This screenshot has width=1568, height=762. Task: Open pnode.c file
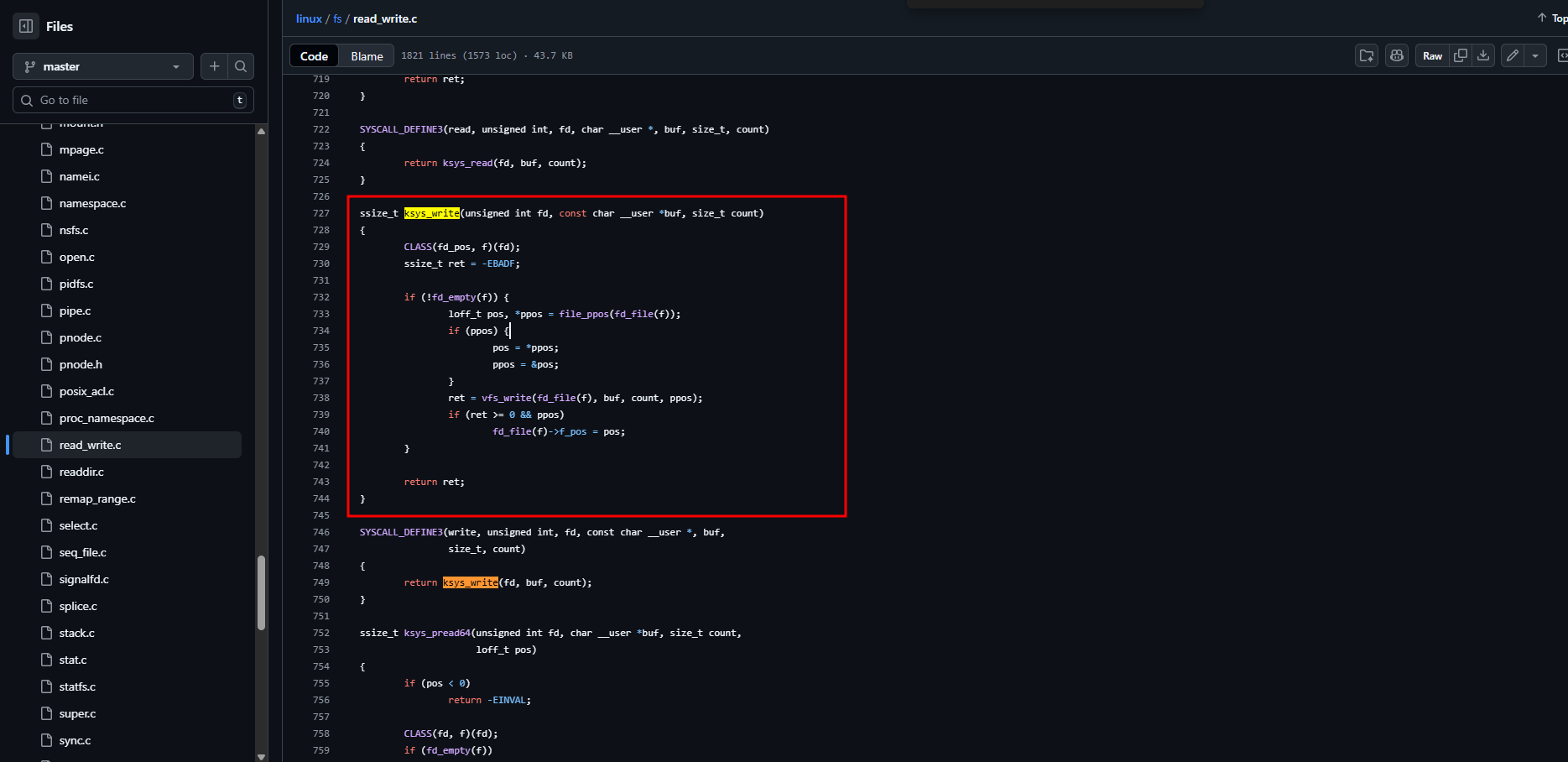(x=81, y=337)
